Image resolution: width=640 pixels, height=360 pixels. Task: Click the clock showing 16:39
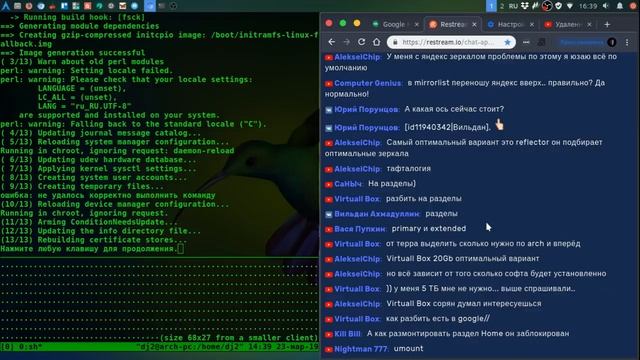tap(588, 6)
